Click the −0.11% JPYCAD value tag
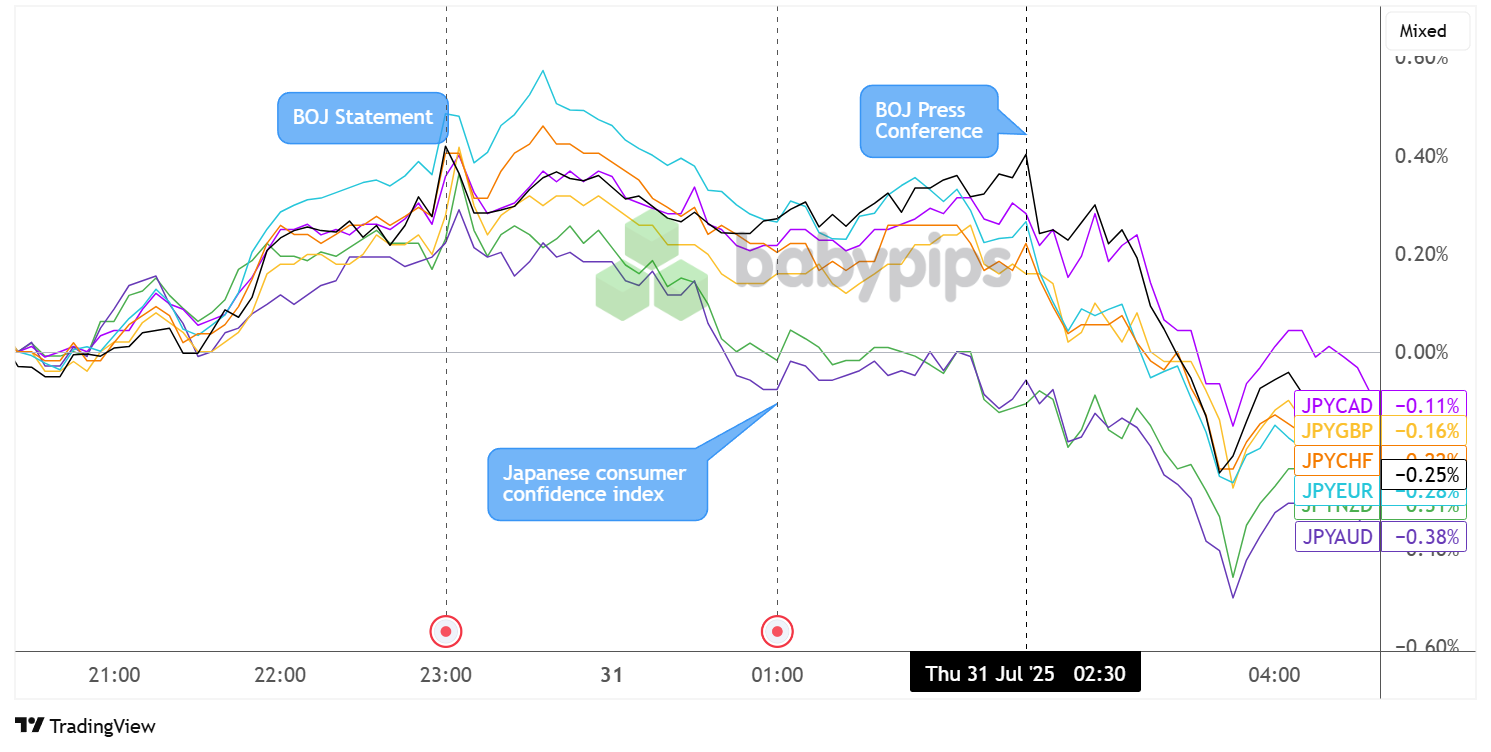Viewport: 1491px width, 752px height. click(1423, 405)
